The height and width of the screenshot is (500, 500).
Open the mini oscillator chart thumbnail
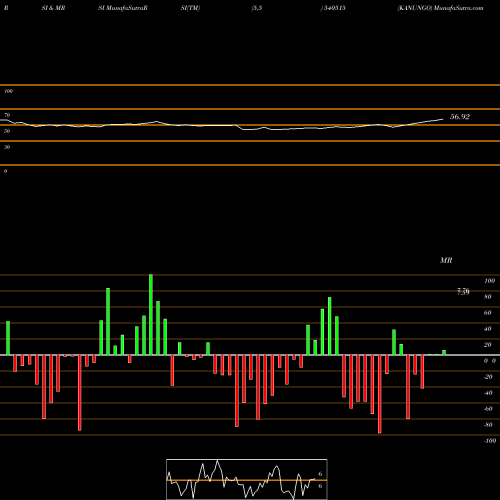coord(247,479)
